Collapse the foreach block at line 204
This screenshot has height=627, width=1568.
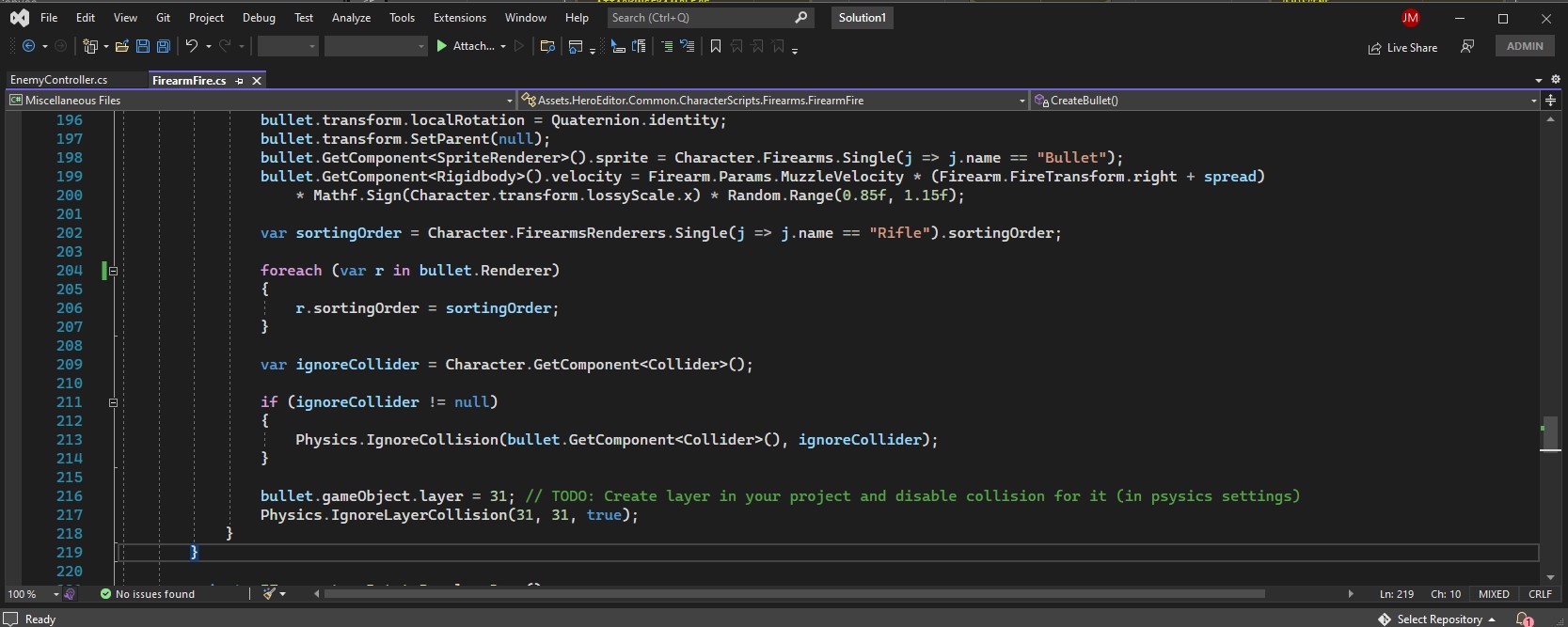[113, 271]
